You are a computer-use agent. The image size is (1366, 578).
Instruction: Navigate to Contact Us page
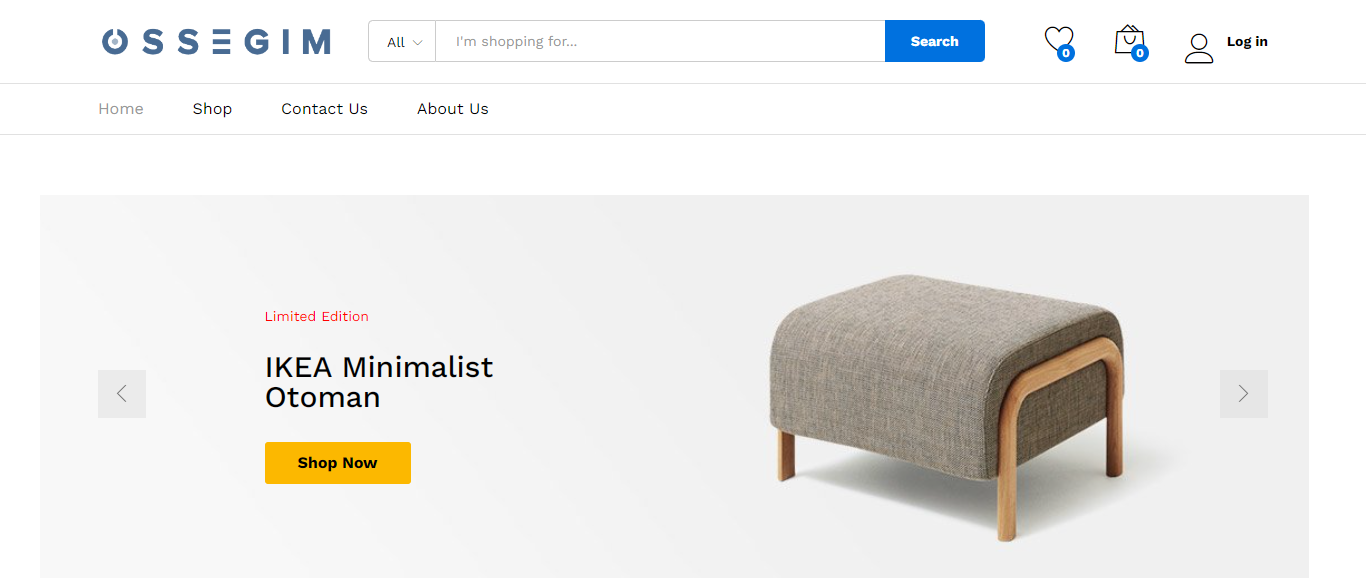pos(324,109)
